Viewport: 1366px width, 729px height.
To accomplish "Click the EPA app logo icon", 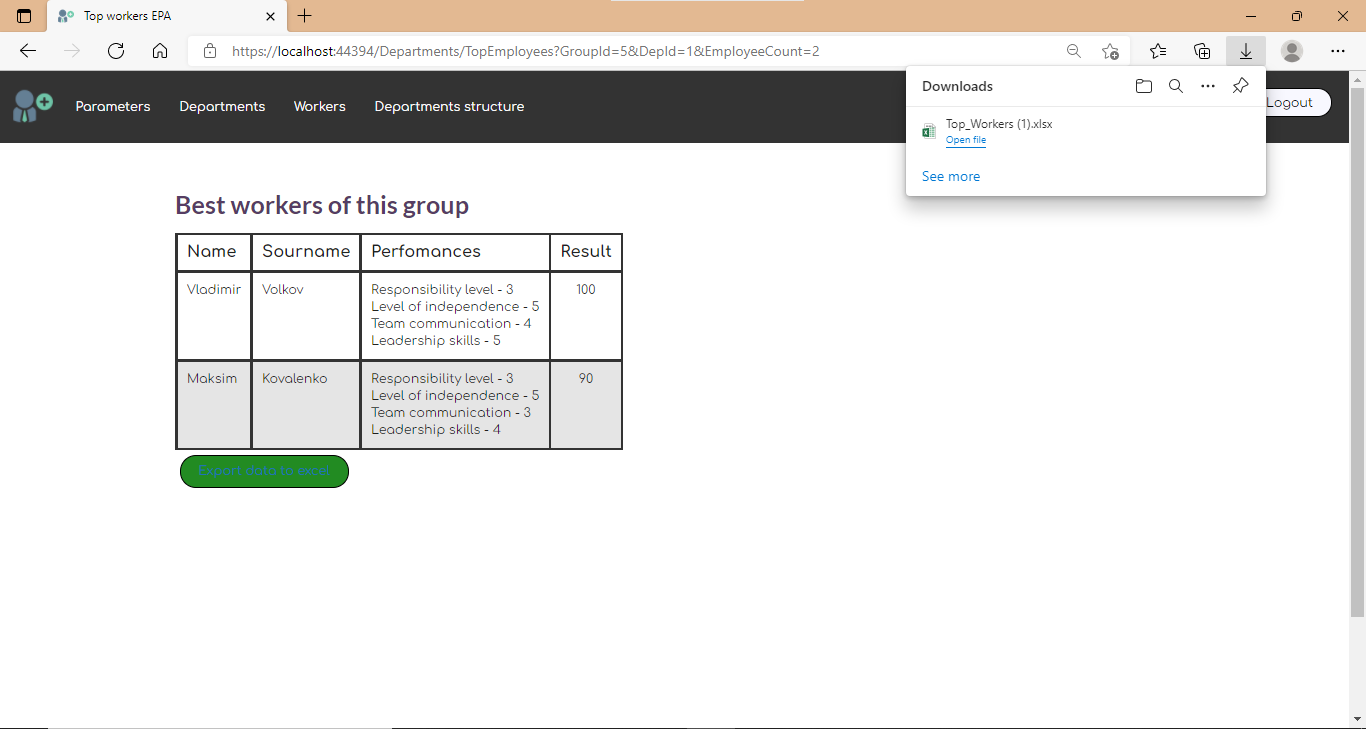I will (32, 106).
